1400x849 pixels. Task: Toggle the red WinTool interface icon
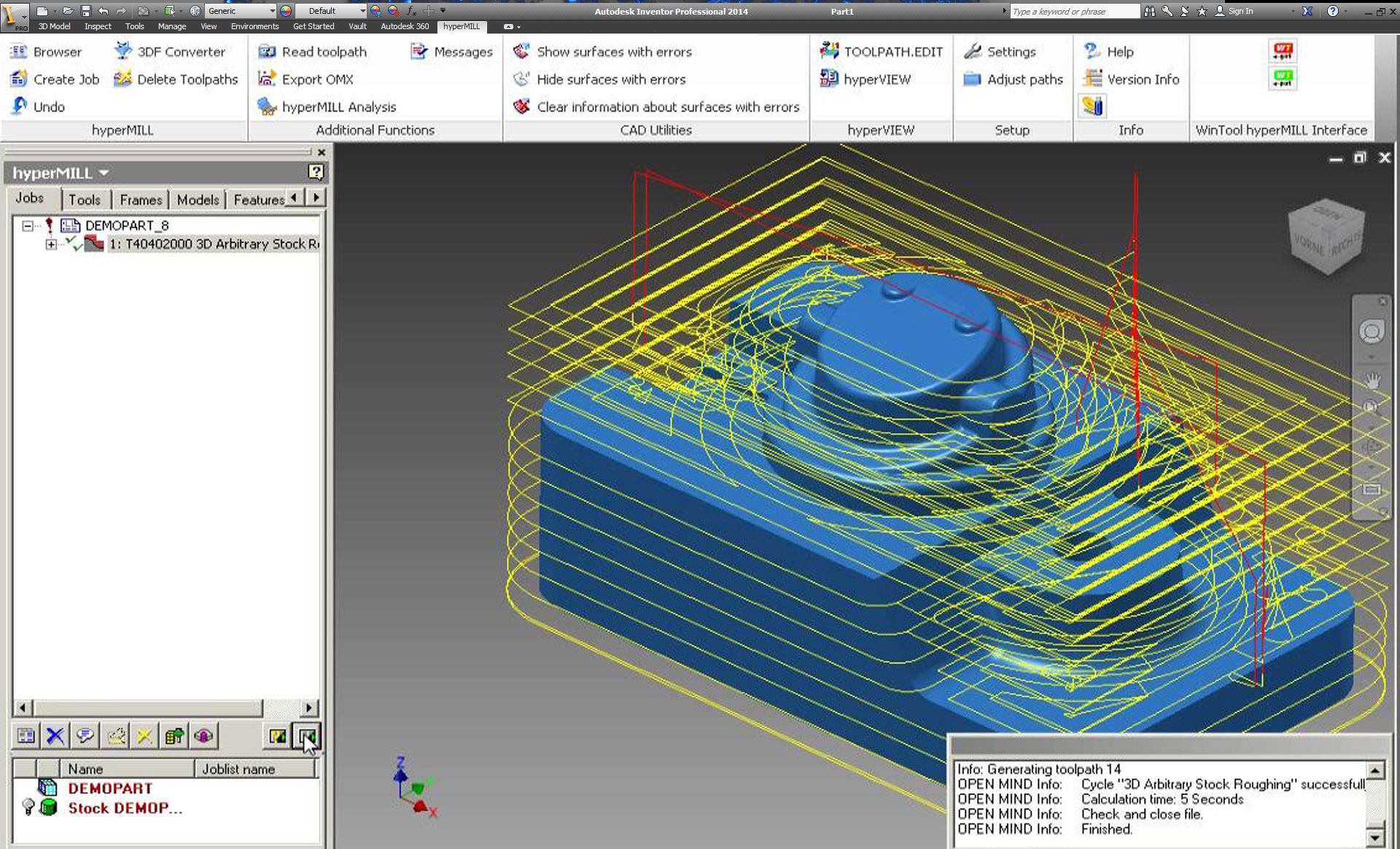[x=1283, y=51]
